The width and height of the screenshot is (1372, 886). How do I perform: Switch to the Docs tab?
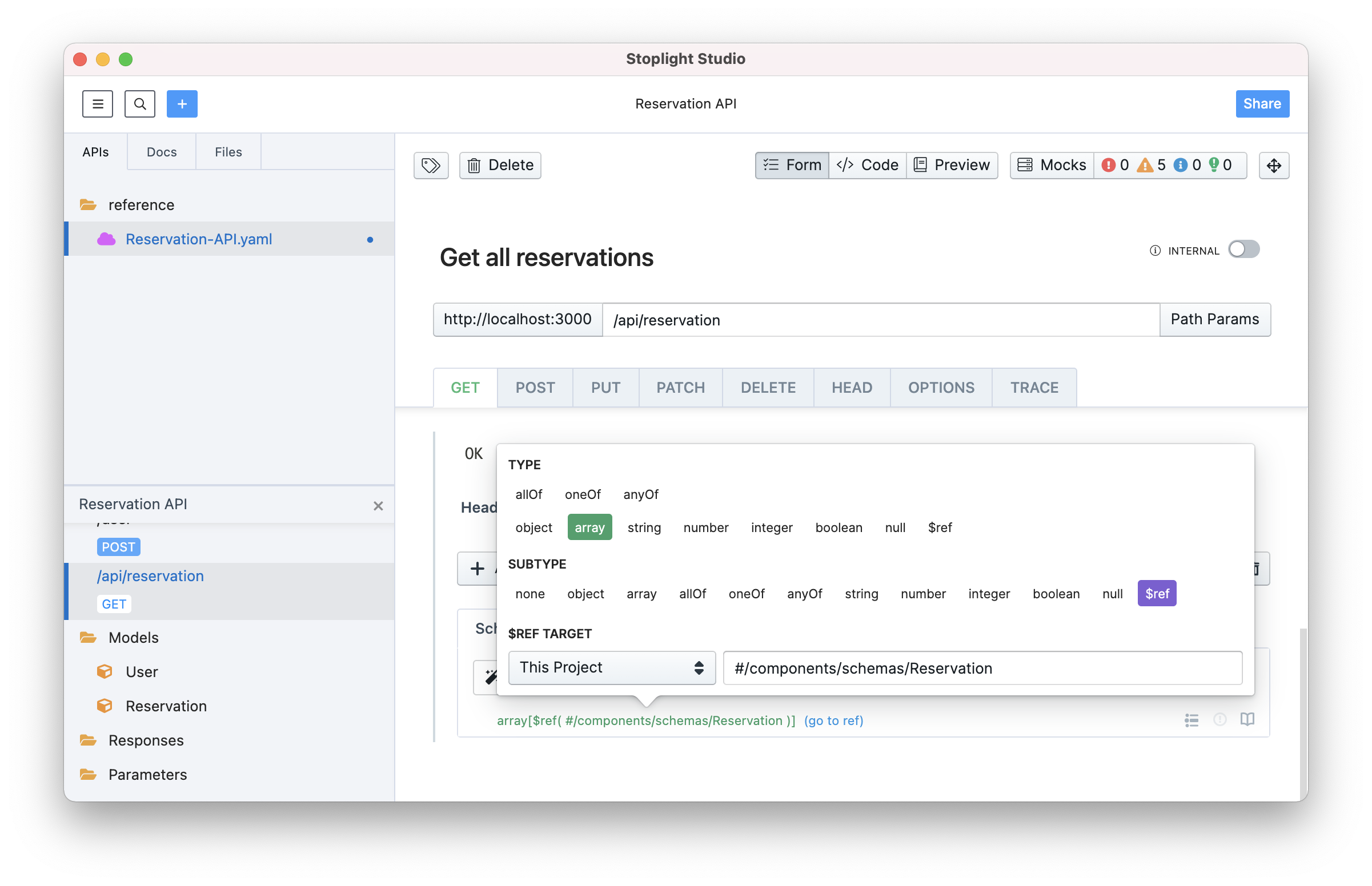point(161,152)
